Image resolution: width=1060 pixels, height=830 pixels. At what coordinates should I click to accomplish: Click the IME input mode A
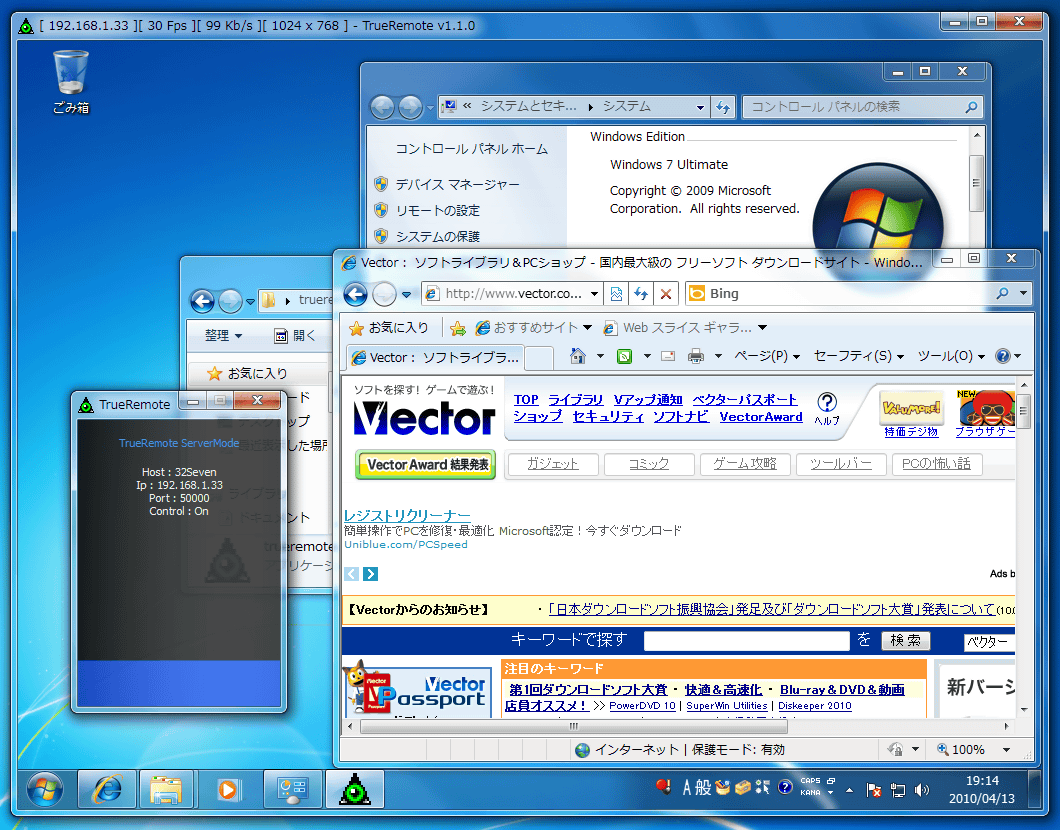[687, 787]
